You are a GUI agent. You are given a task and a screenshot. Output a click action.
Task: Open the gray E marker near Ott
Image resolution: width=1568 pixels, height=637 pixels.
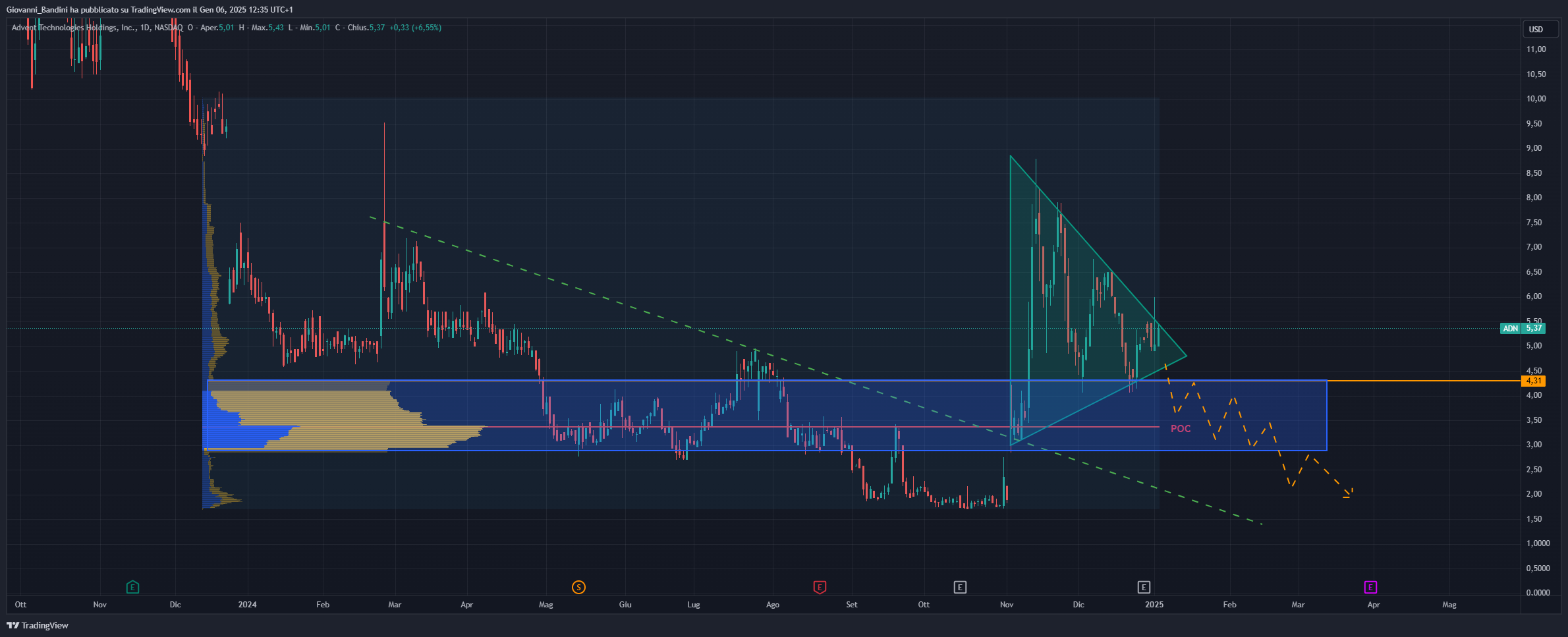coord(960,587)
